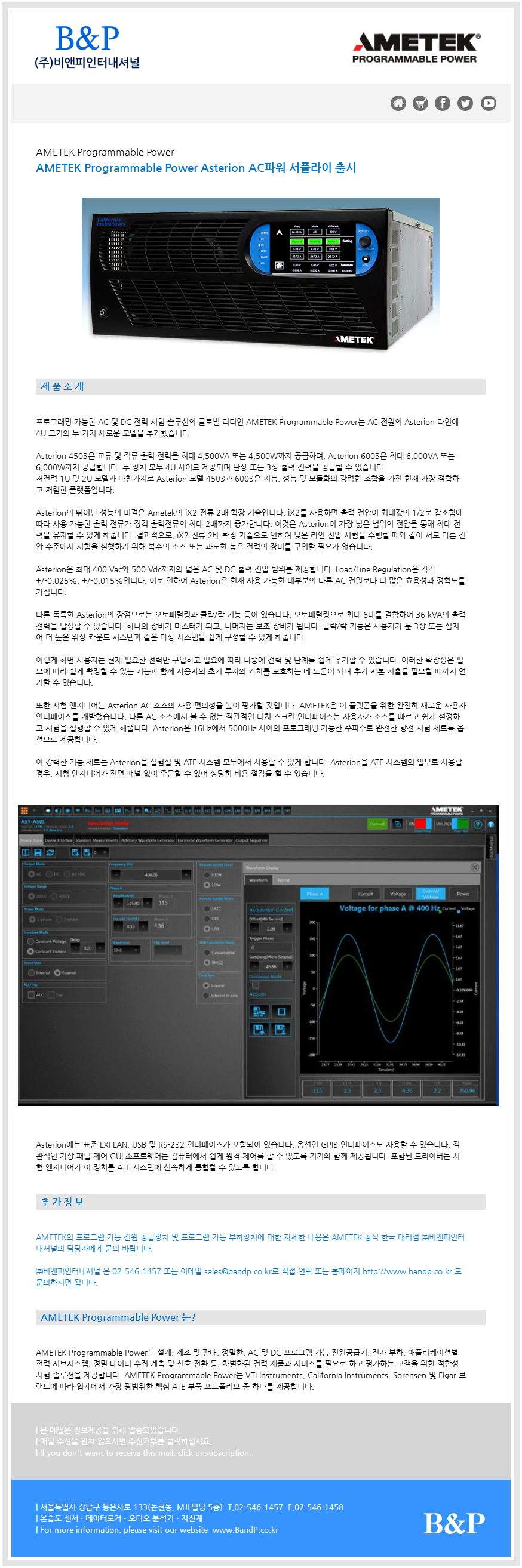The image size is (522, 1568).
Task: Select the Current/Voltage view button
Action: [431, 894]
